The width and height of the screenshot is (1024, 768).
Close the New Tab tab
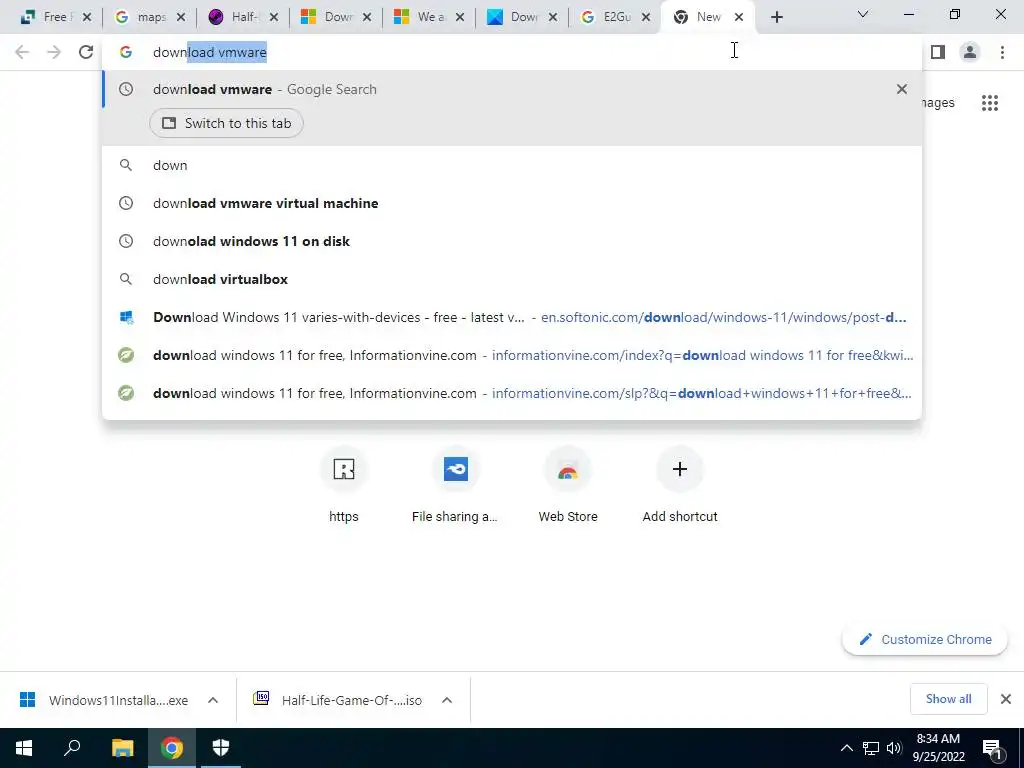point(739,17)
